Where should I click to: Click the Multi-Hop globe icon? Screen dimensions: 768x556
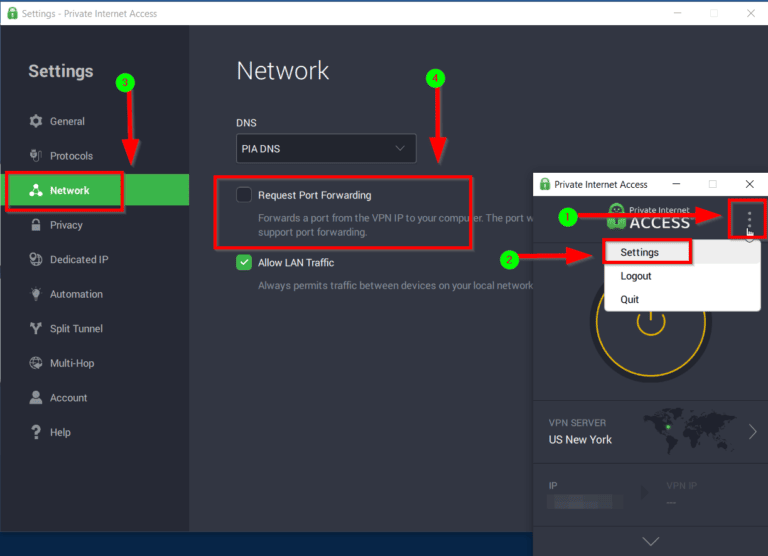pos(36,363)
